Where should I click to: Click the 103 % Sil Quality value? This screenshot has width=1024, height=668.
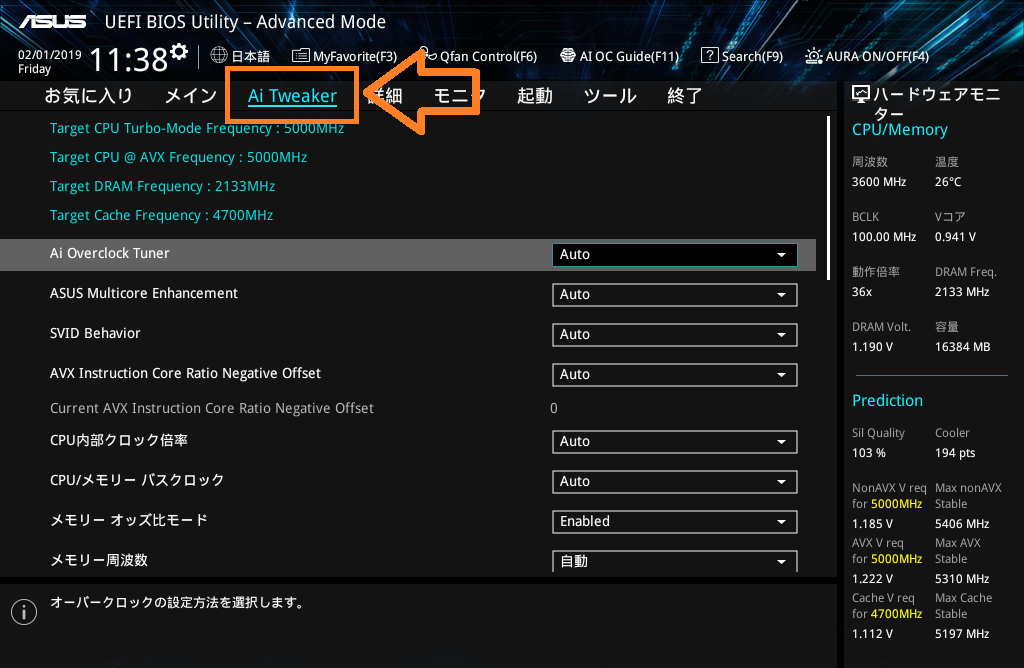[x=869, y=453]
